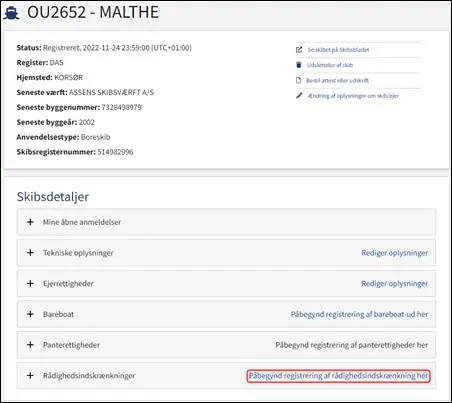Click Påbegynd registrering af rådighedsindskrænkning her
The image size is (452, 403).
pos(338,376)
